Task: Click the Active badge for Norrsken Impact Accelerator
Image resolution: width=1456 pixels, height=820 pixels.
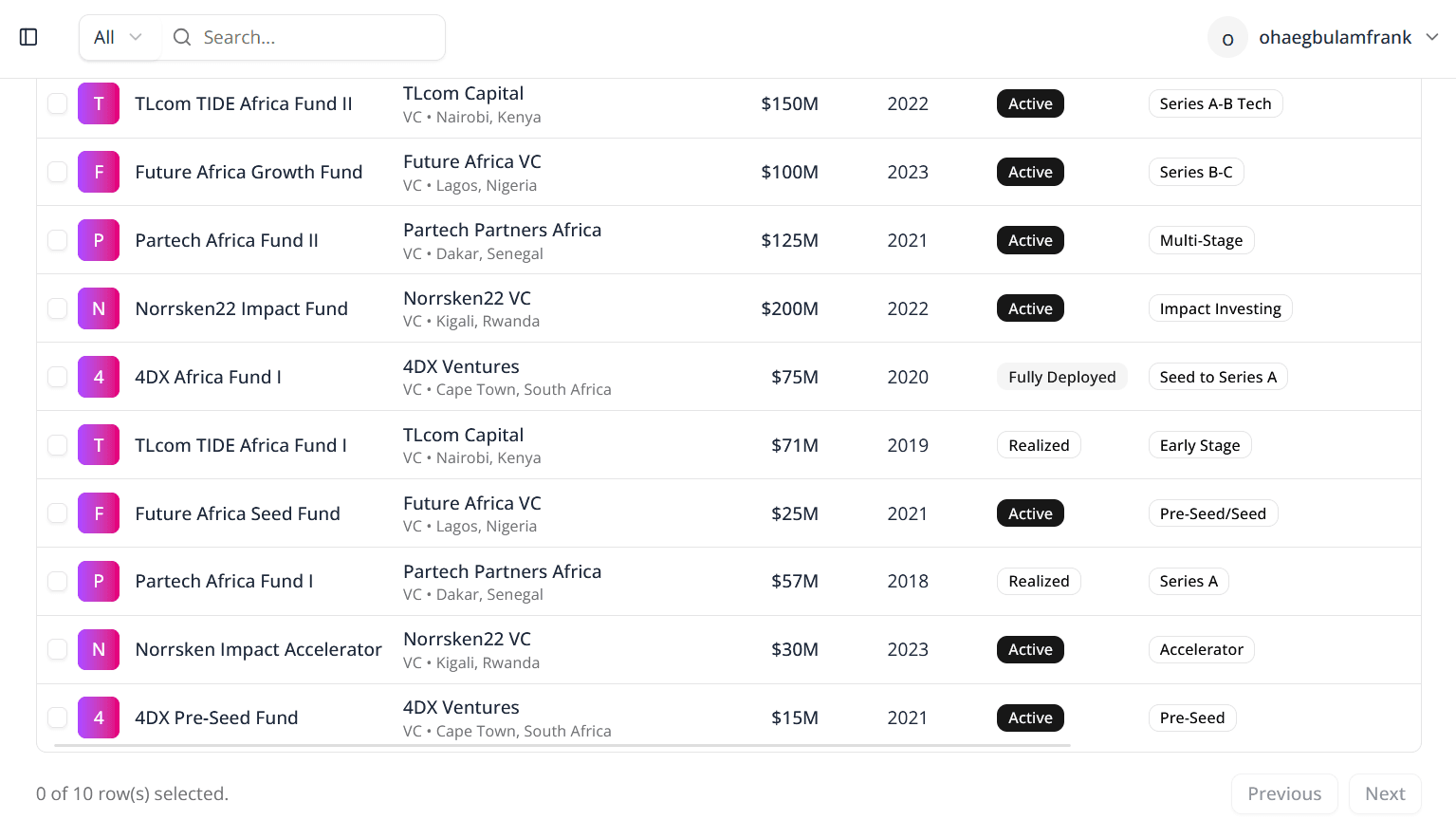Action: tap(1030, 649)
